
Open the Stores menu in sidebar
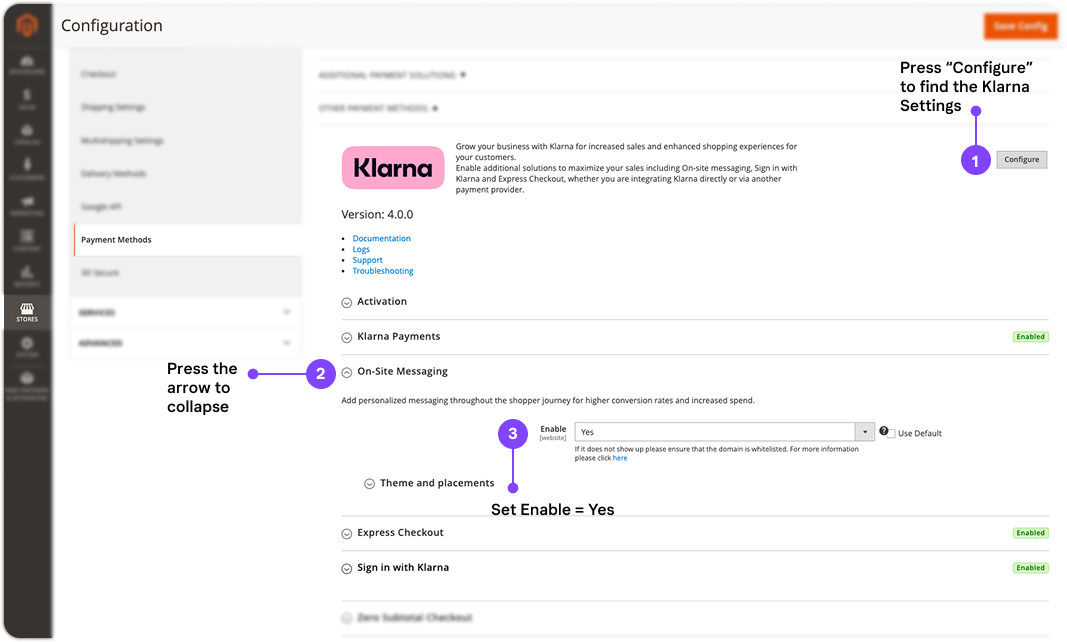26,312
